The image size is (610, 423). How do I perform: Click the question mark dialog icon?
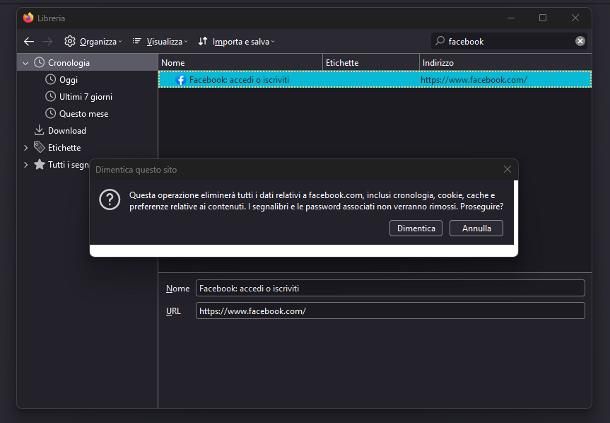[110, 200]
